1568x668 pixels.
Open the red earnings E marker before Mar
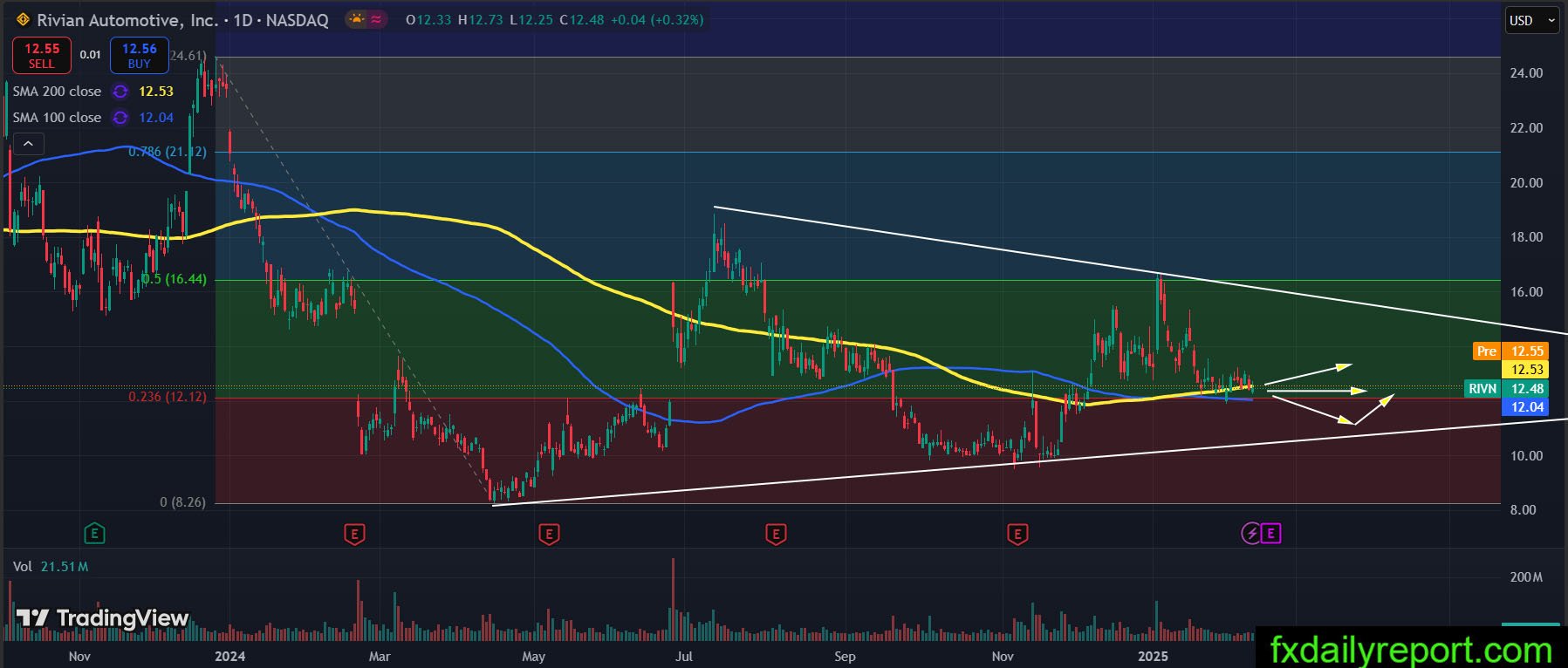click(354, 533)
